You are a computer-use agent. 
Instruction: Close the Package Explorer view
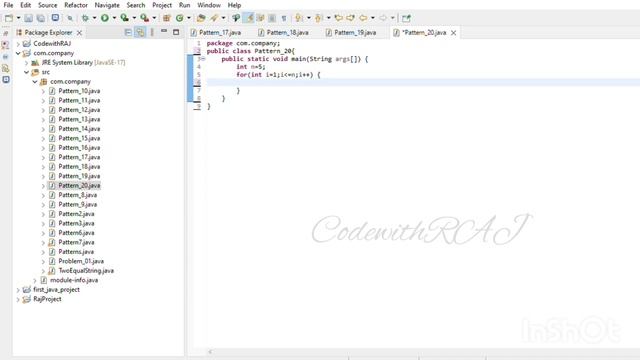(79, 33)
